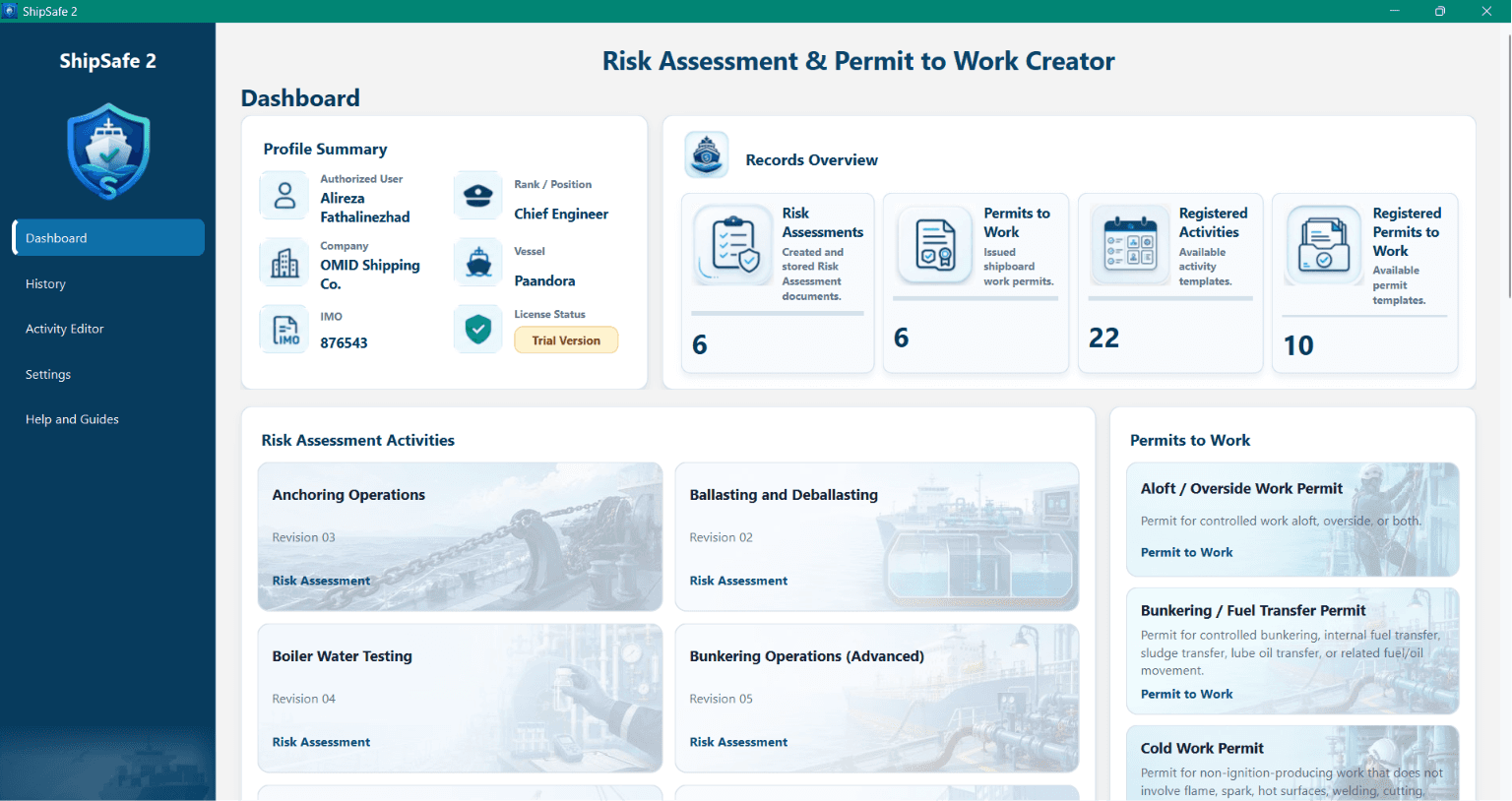Click the Trial Version license badge
Viewport: 1512px width, 801px height.
pos(566,340)
